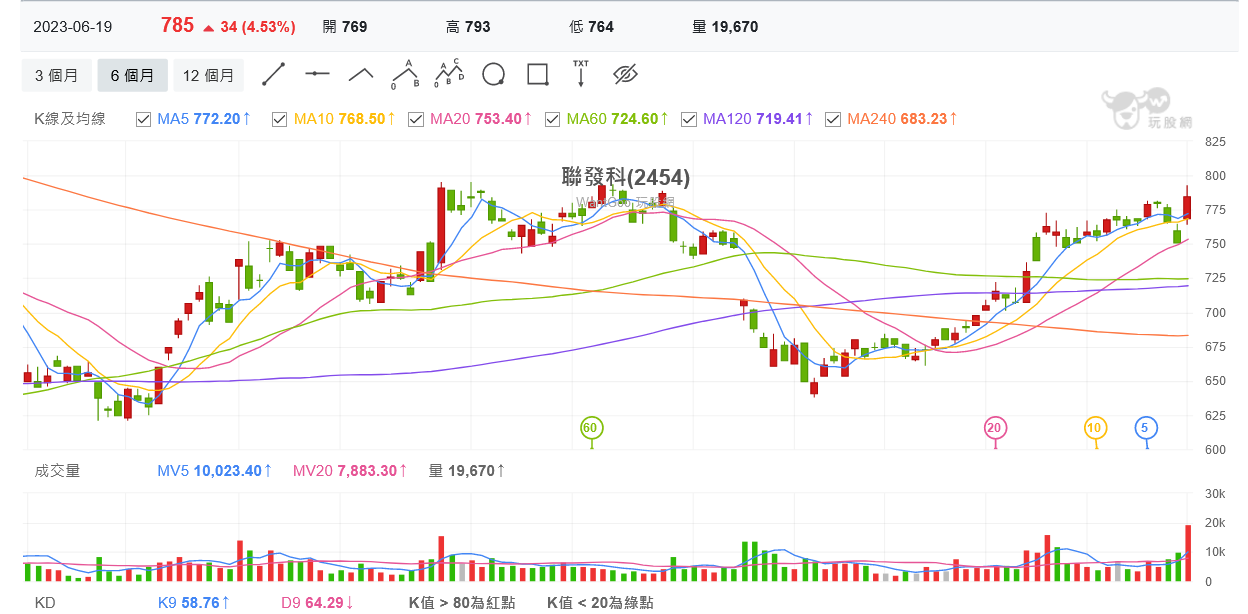1248x614 pixels.
Task: Click the high price 高 793
Action: coord(468,27)
